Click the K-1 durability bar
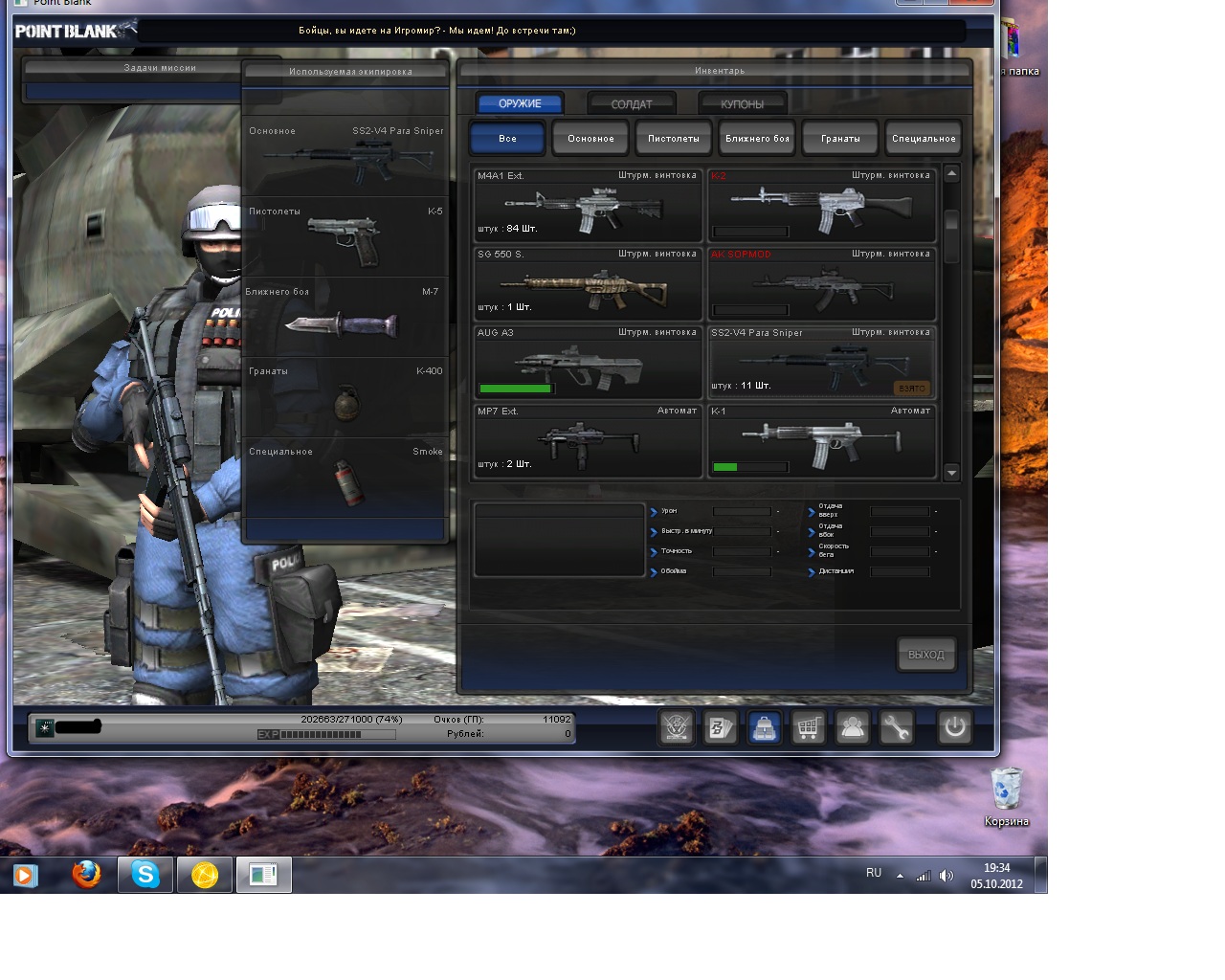This screenshot has height=980, width=1225. 750,467
